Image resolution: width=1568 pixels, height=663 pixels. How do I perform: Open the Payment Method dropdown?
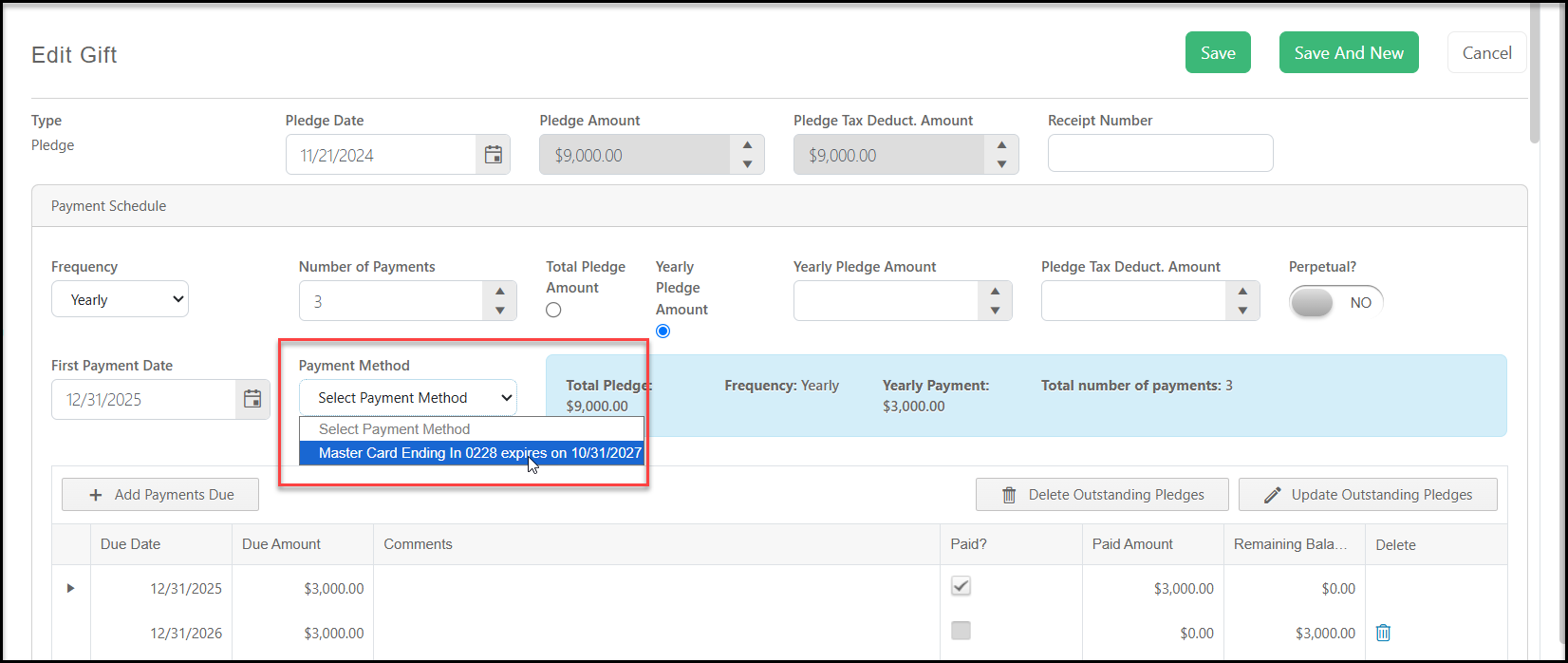[407, 397]
